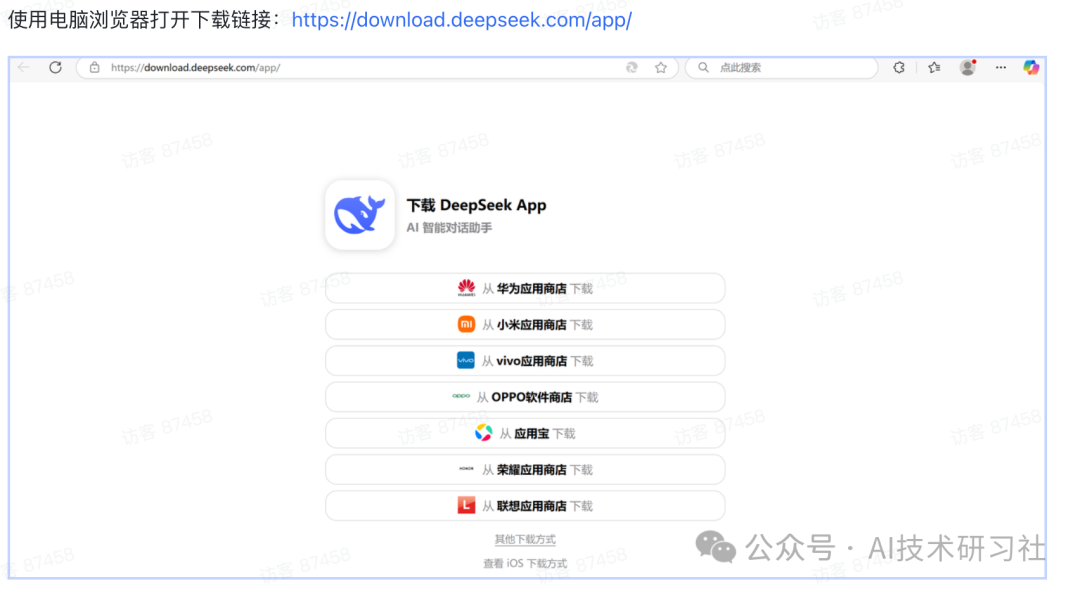Bookmark the page with star icon

[661, 68]
